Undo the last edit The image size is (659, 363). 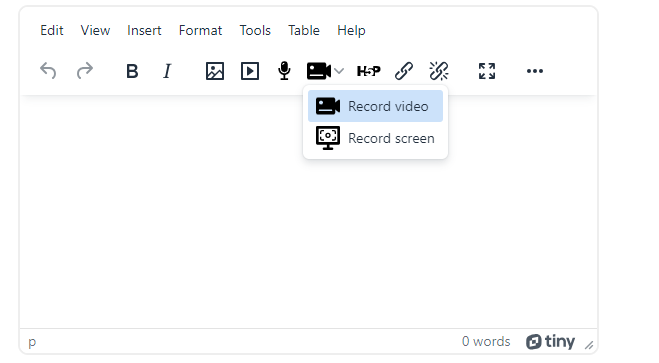click(48, 71)
